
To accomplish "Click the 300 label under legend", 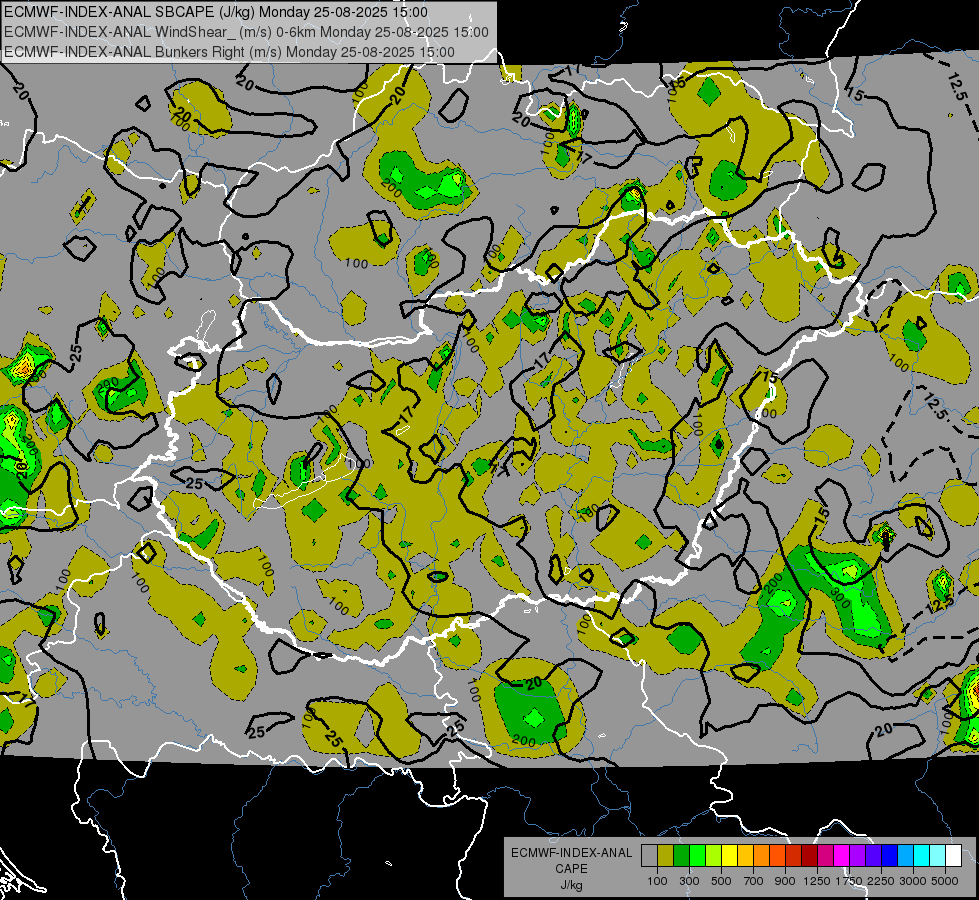I will [x=689, y=881].
